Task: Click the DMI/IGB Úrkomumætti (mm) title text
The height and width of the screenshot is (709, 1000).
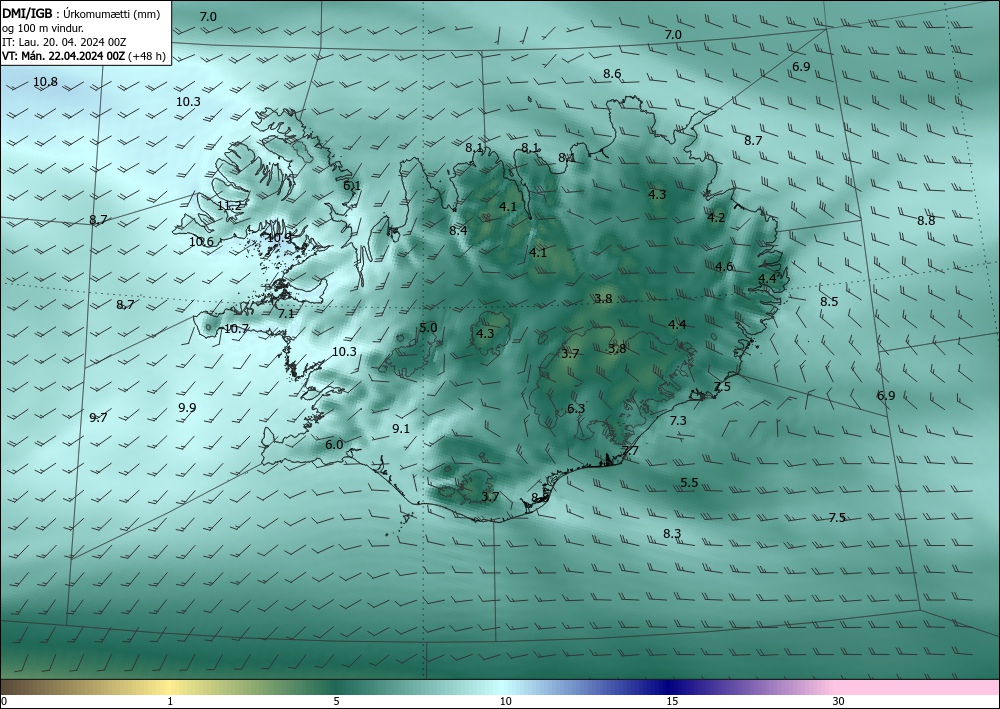Action: click(x=81, y=14)
